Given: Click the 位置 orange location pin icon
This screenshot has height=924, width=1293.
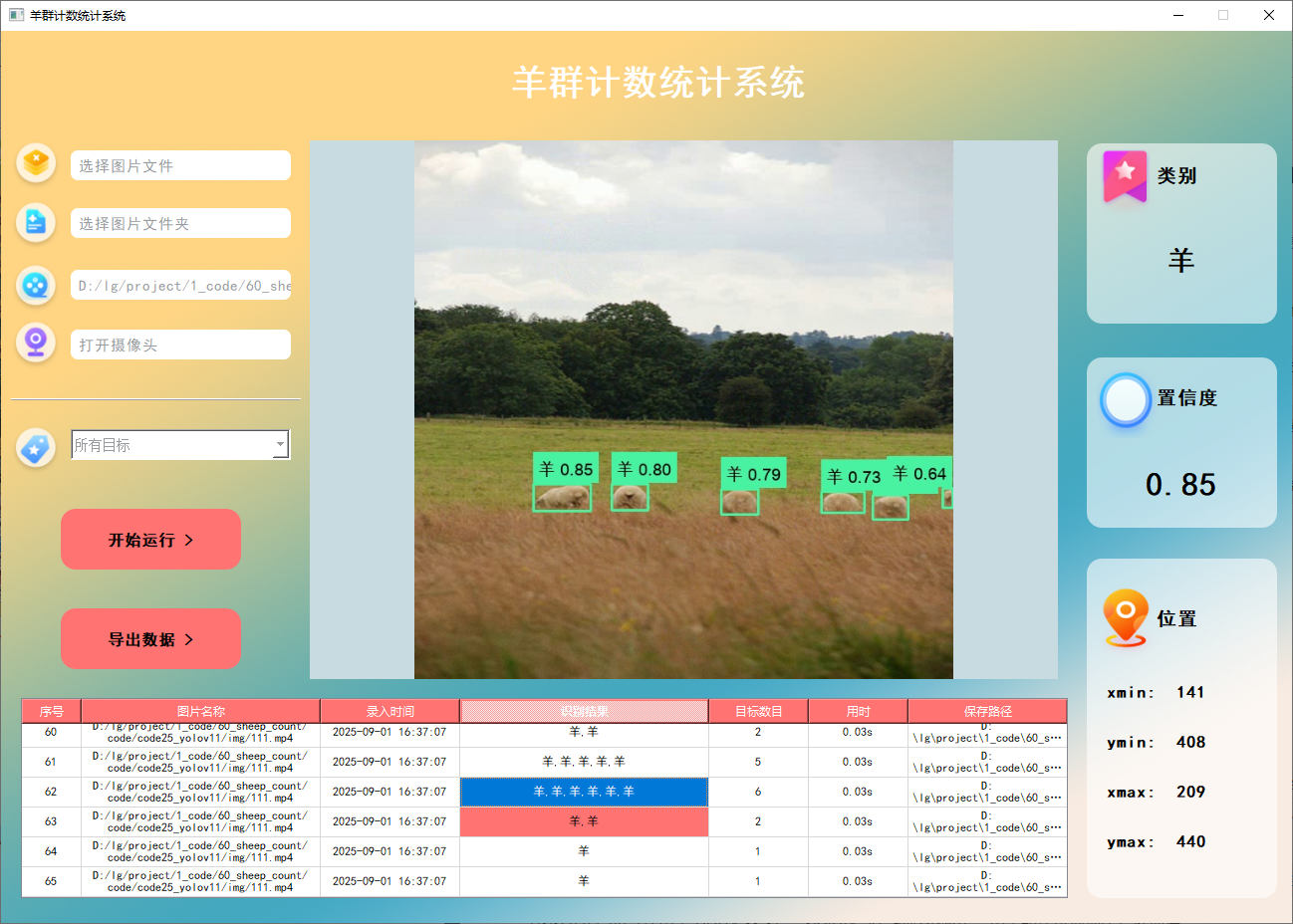Looking at the screenshot, I should pyautogui.click(x=1126, y=618).
